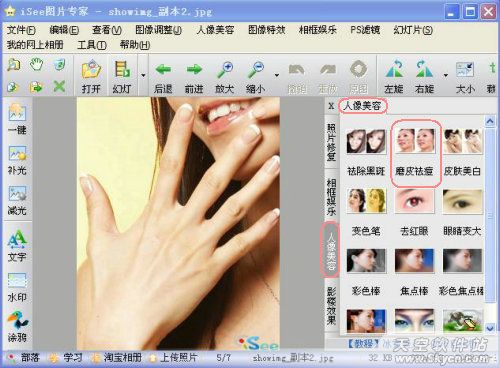Screen dimensions: 500x368
Task: Click the effects panel scrollbar down arrow
Action: pyautogui.click(x=490, y=328)
